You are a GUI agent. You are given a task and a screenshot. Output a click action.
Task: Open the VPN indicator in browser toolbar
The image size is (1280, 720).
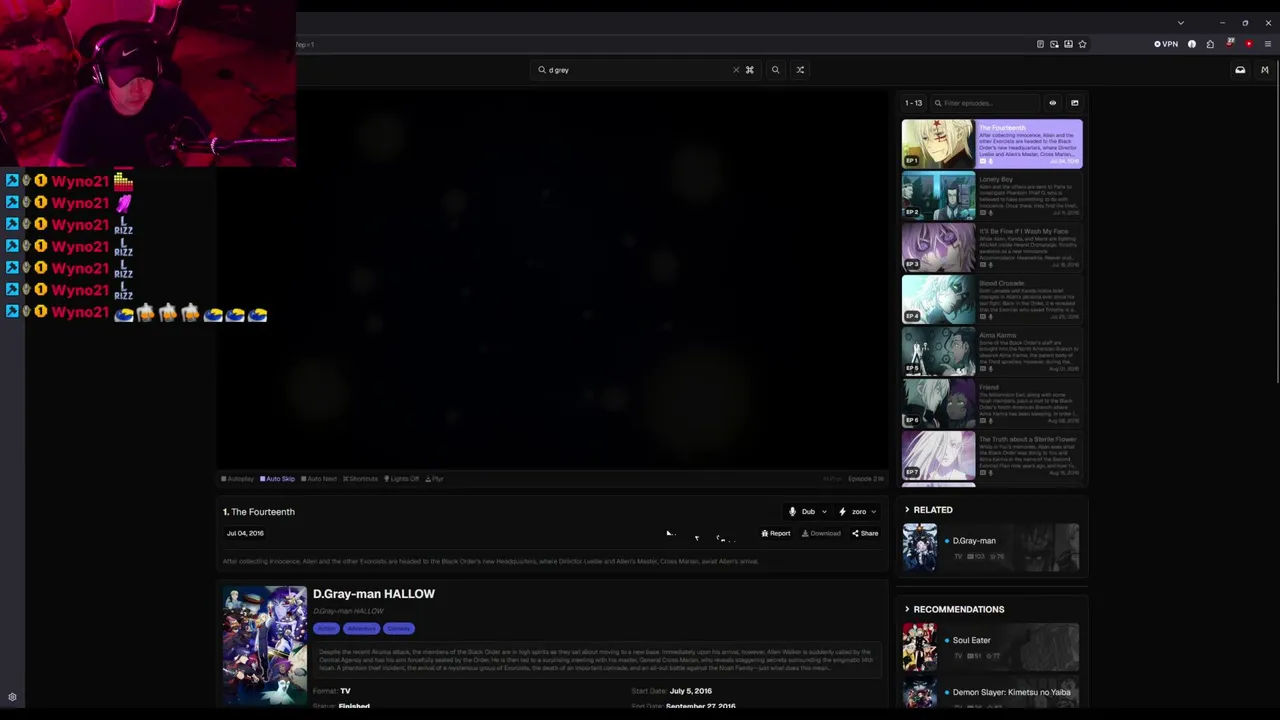[1166, 44]
